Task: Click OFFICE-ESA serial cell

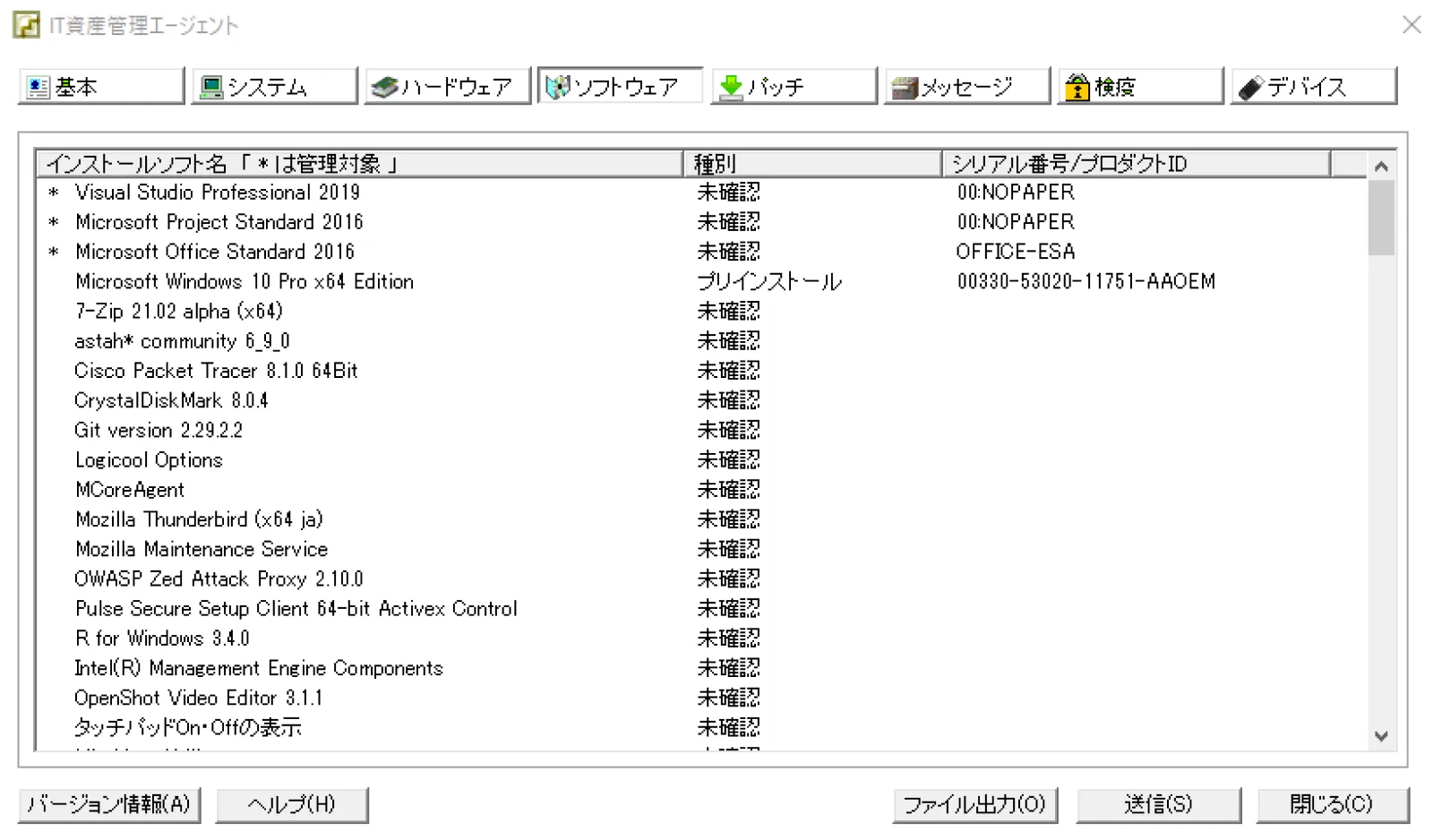Action: 1016,252
